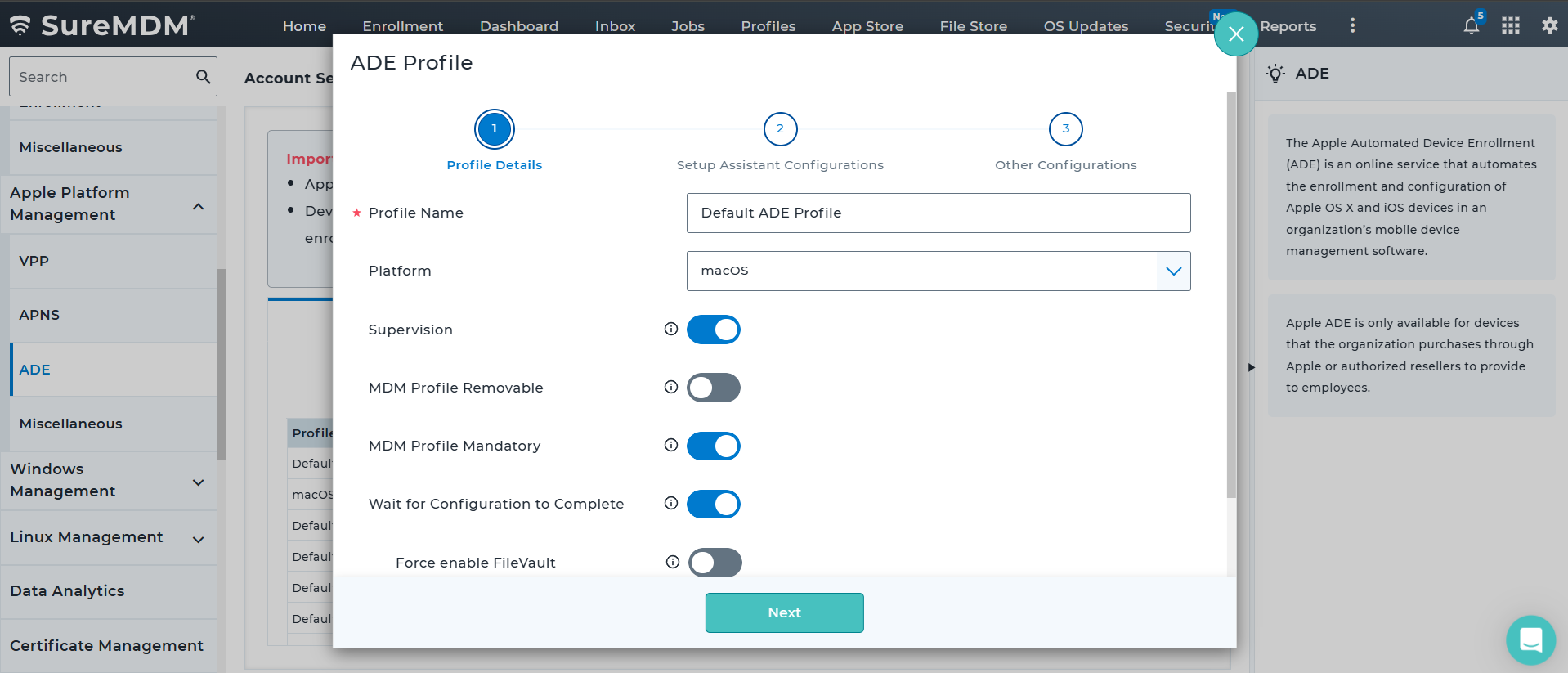Image resolution: width=1568 pixels, height=673 pixels.
Task: Click the Profile Name input field
Action: 938,213
